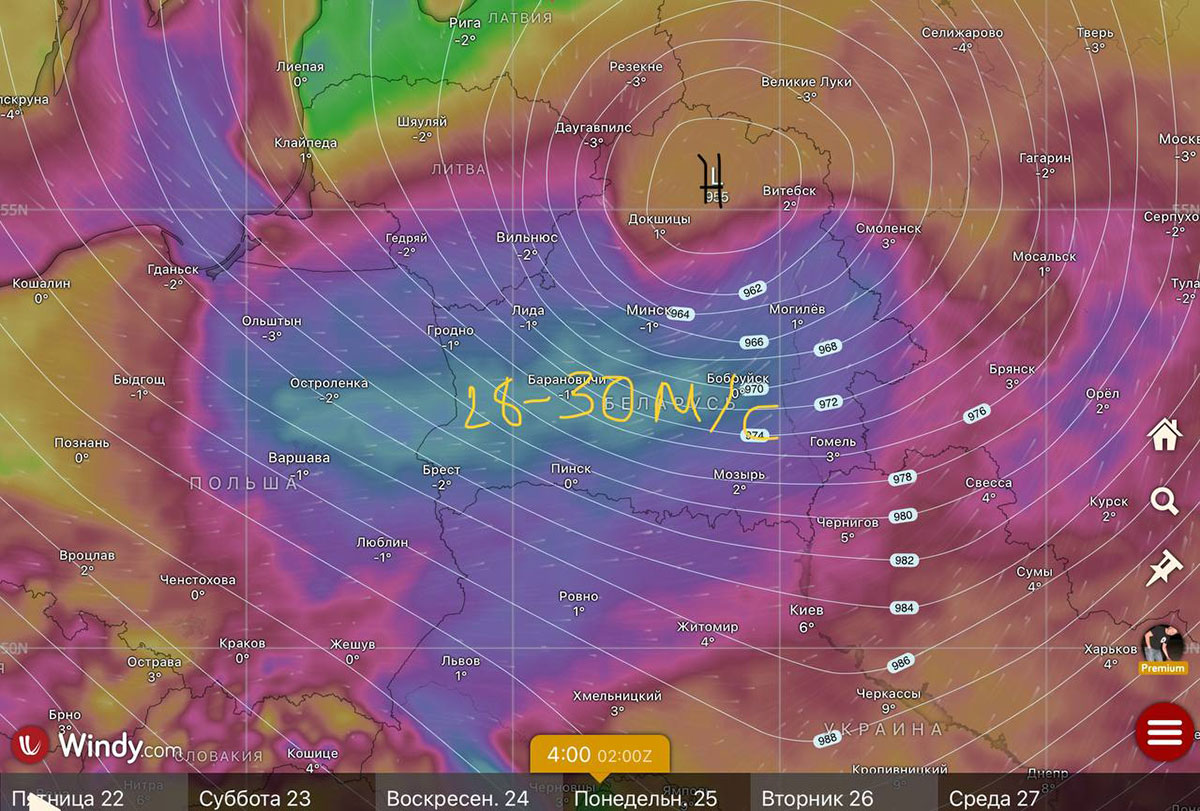Select the Клайпеда city label

point(305,142)
